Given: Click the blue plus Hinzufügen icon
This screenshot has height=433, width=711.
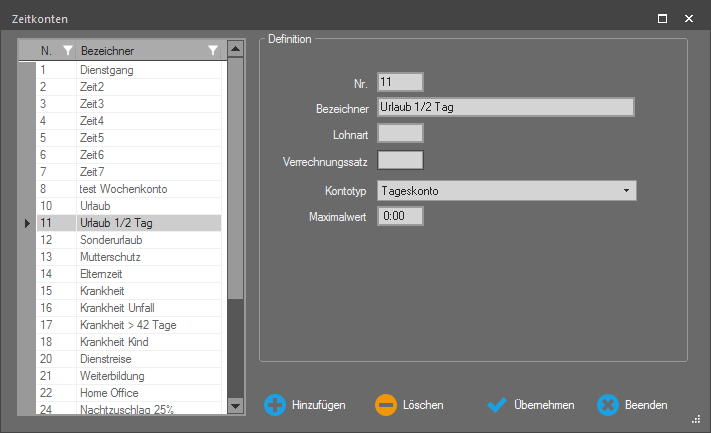Looking at the screenshot, I should coord(274,405).
